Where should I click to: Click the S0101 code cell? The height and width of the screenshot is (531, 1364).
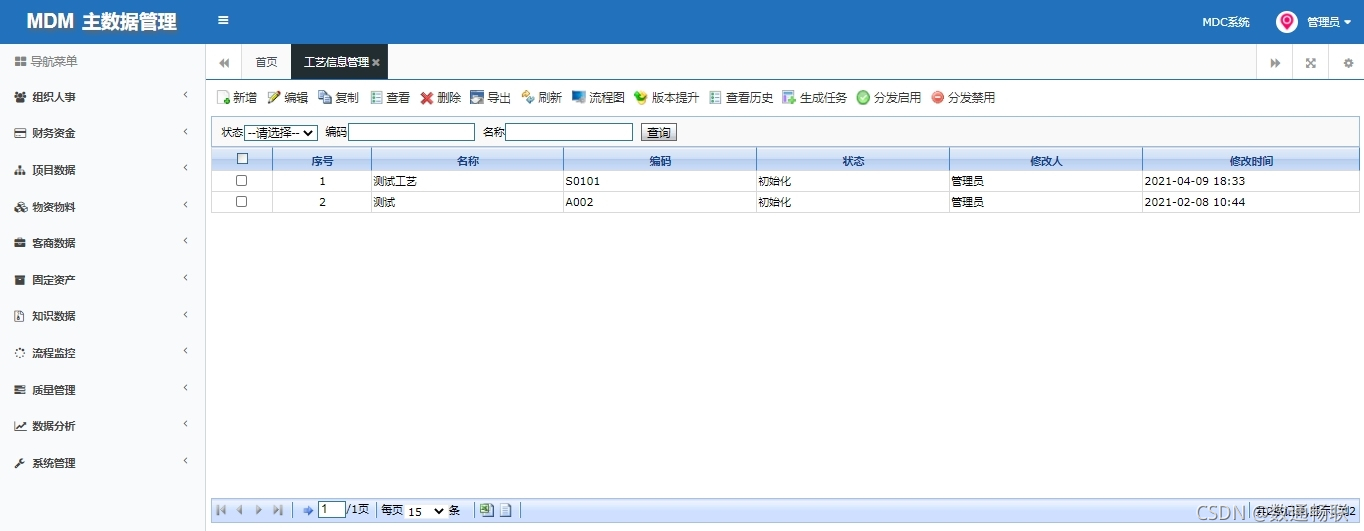[x=660, y=181]
